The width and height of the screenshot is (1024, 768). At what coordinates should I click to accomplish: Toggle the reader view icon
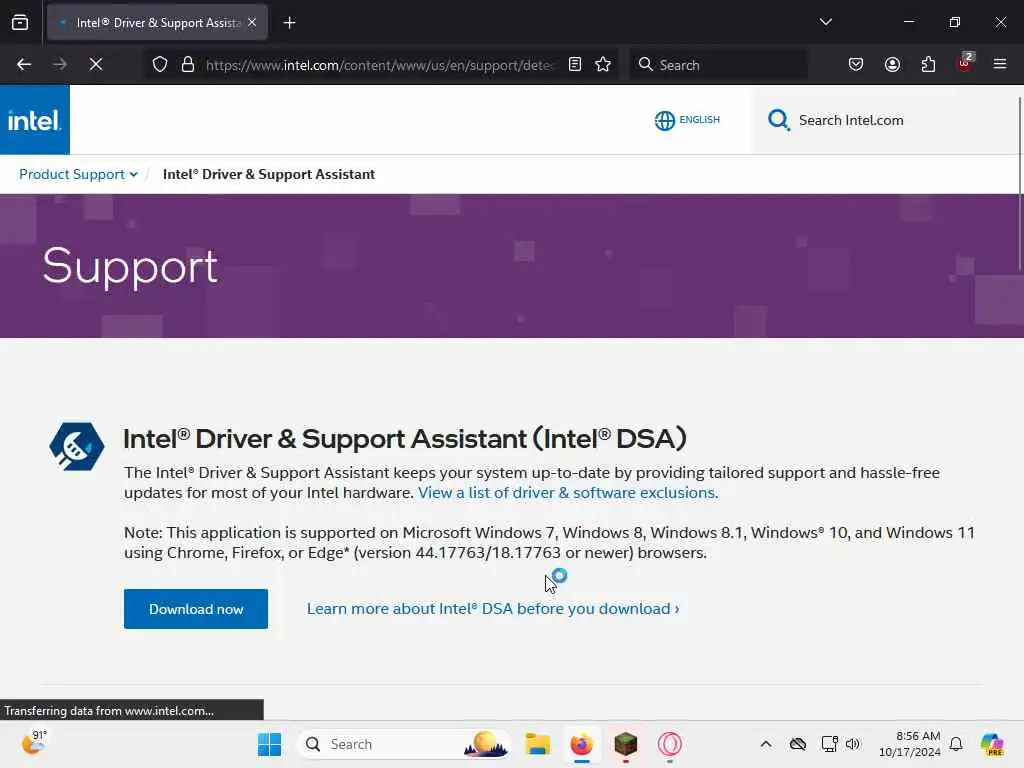point(575,64)
